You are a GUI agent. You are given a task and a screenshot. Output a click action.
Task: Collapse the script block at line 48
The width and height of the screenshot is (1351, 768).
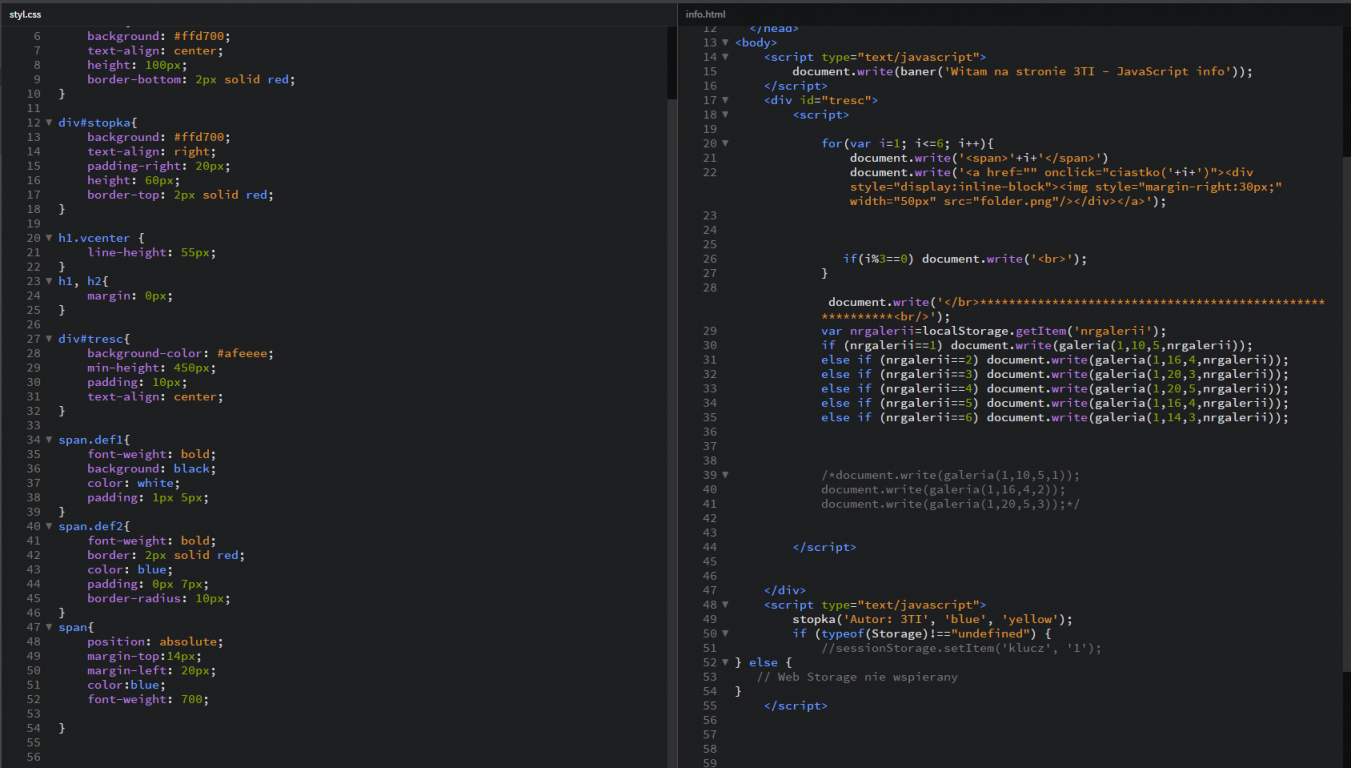pyautogui.click(x=726, y=606)
